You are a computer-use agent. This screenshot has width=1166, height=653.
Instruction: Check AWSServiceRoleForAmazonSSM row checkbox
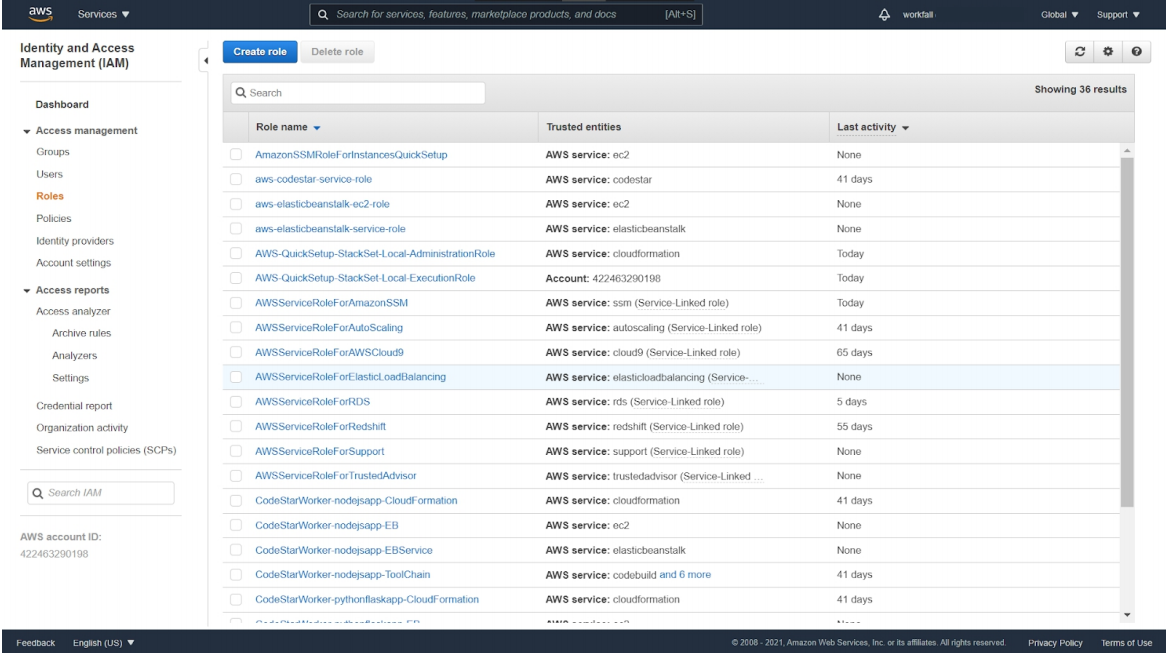[x=236, y=303]
